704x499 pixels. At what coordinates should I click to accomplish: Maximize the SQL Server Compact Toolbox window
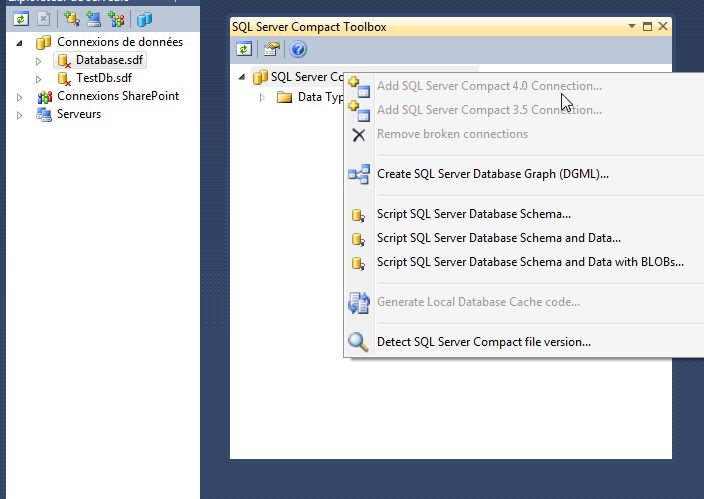coord(647,26)
